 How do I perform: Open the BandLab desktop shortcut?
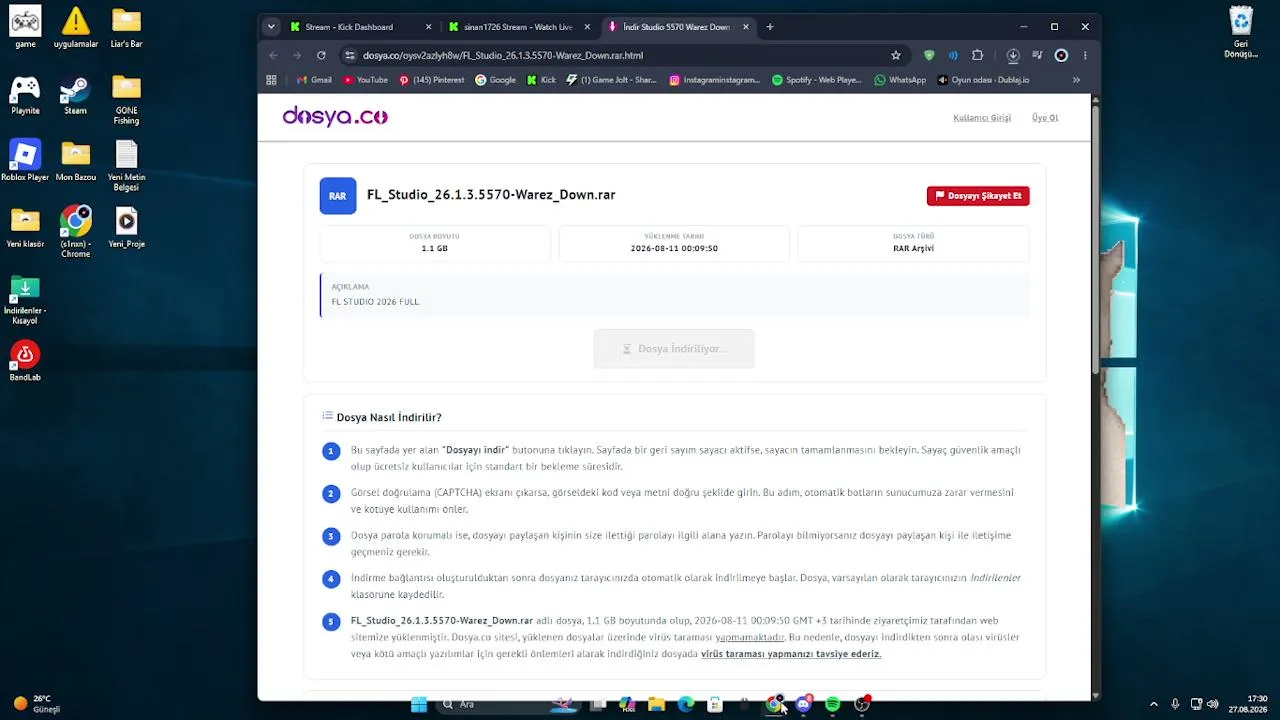click(x=25, y=361)
